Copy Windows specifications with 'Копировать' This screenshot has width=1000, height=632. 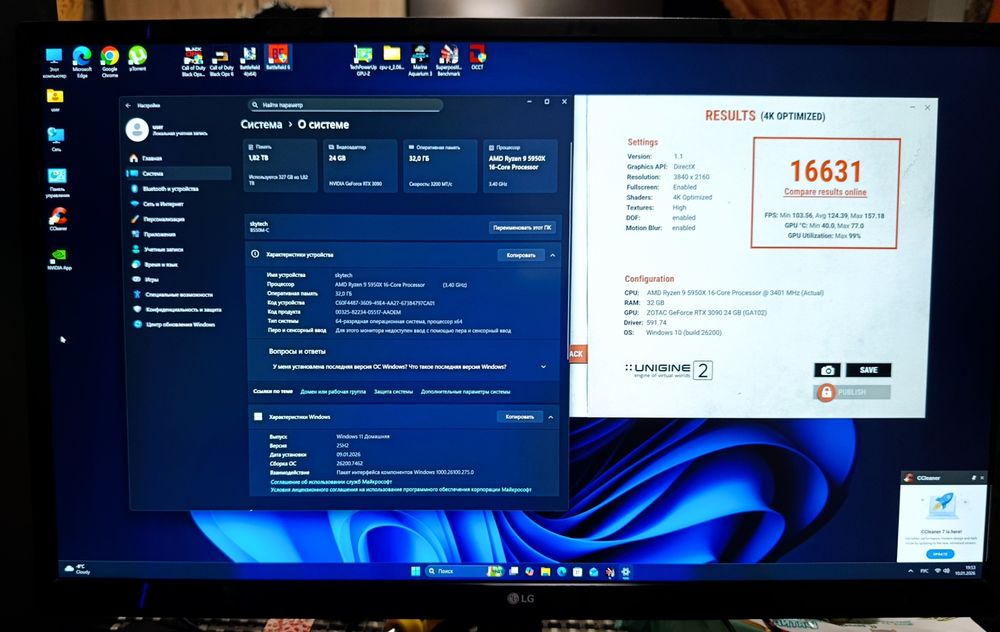519,417
